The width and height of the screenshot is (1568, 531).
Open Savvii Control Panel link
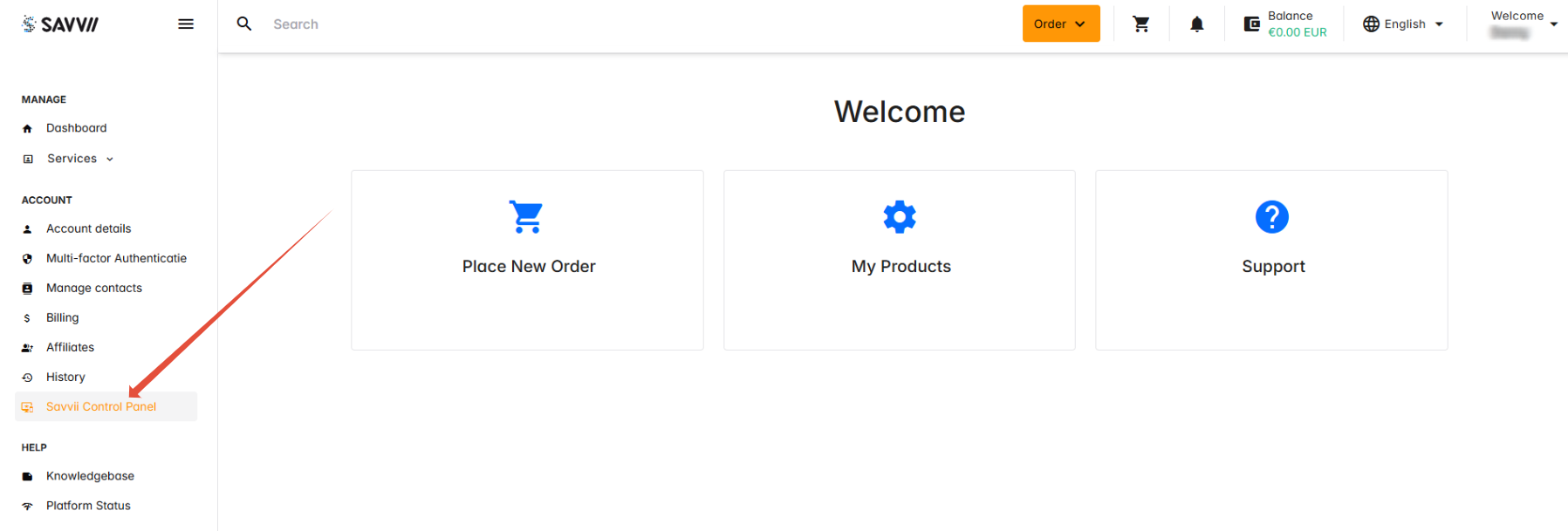101,406
